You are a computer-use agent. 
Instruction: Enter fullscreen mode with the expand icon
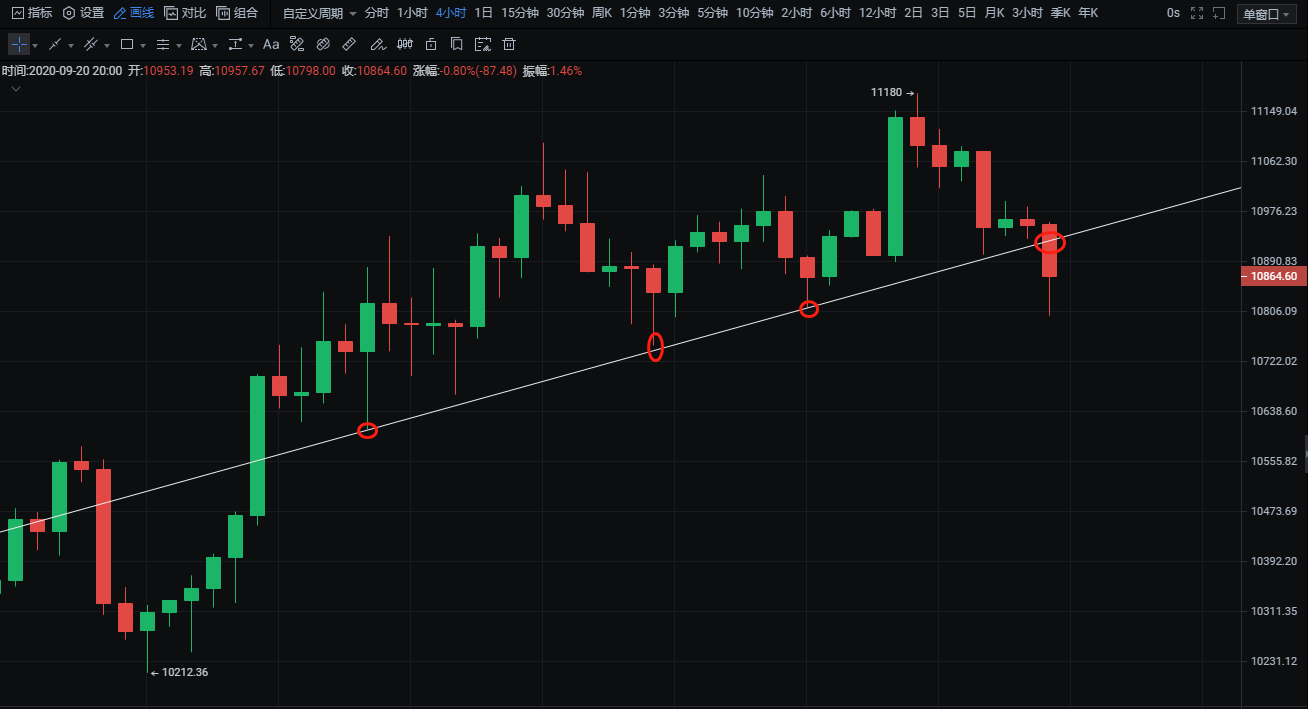[1197, 13]
